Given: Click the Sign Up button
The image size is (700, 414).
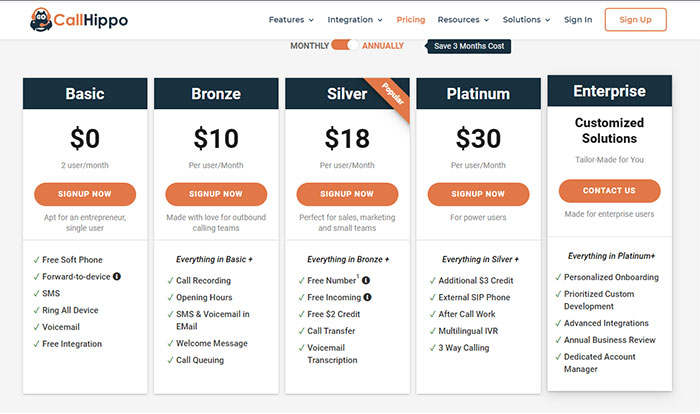Looking at the screenshot, I should 635,20.
